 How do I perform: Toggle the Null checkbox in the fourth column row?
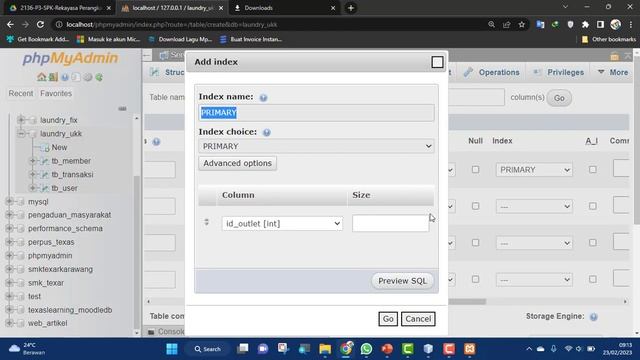pyautogui.click(x=476, y=280)
